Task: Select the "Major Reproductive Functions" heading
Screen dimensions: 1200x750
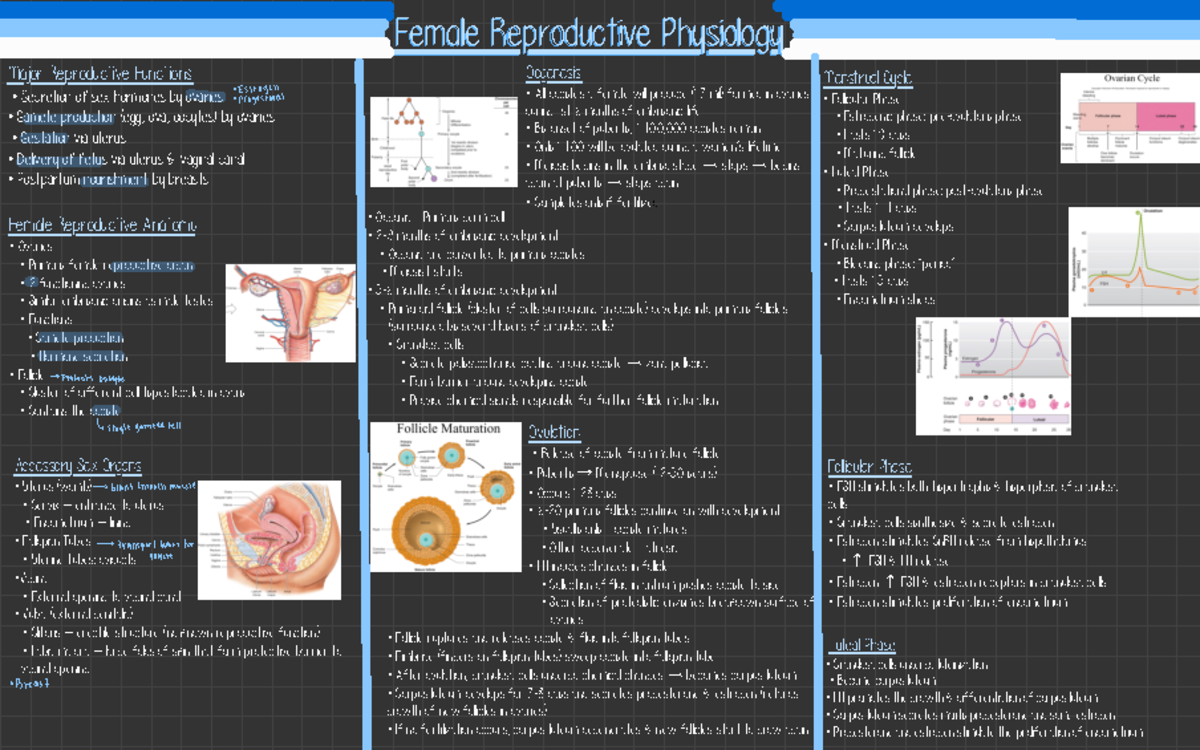Action: pos(100,75)
